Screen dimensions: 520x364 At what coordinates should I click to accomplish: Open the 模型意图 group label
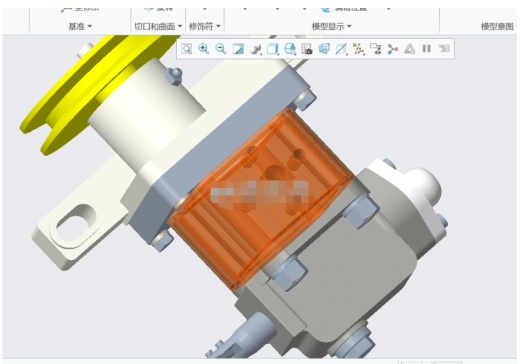497,26
